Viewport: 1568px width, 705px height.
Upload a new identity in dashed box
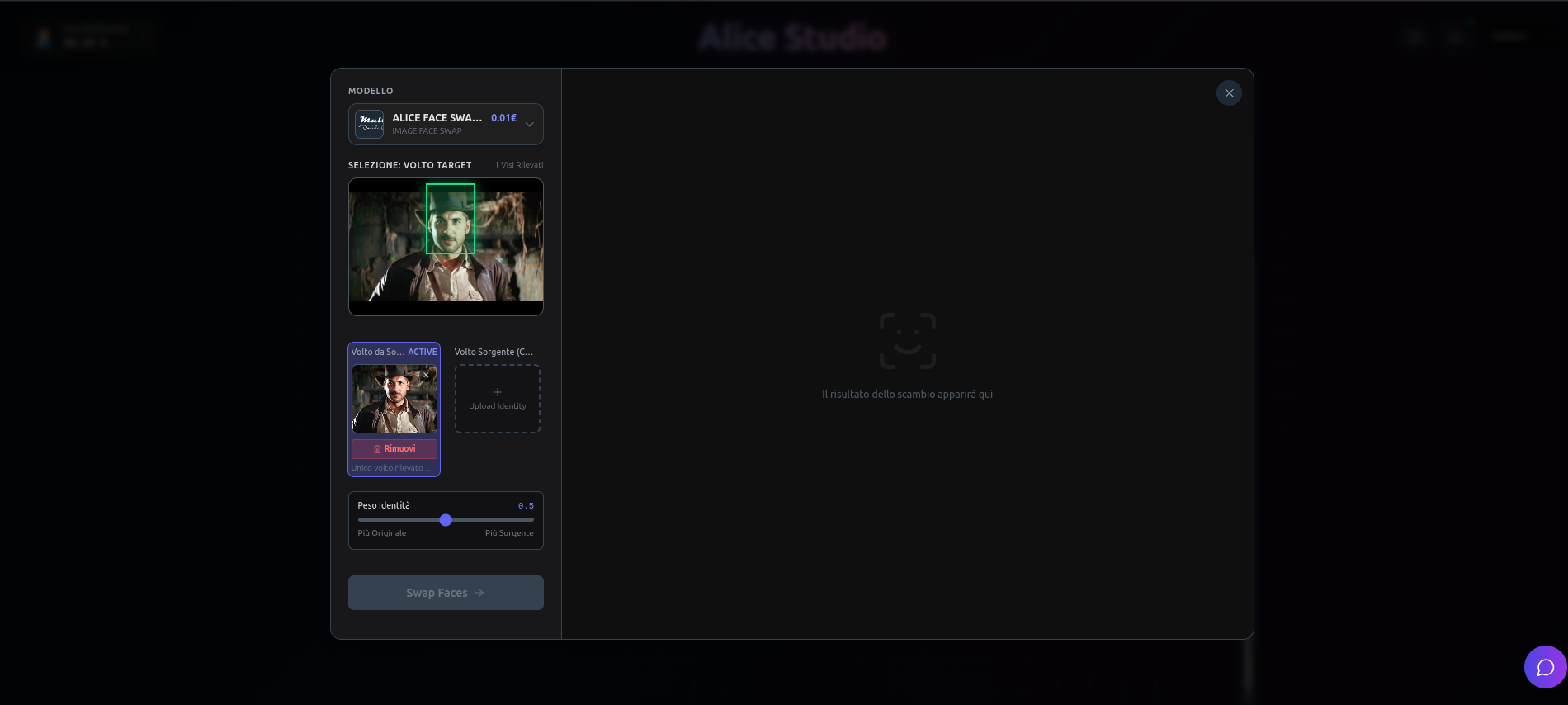[498, 399]
